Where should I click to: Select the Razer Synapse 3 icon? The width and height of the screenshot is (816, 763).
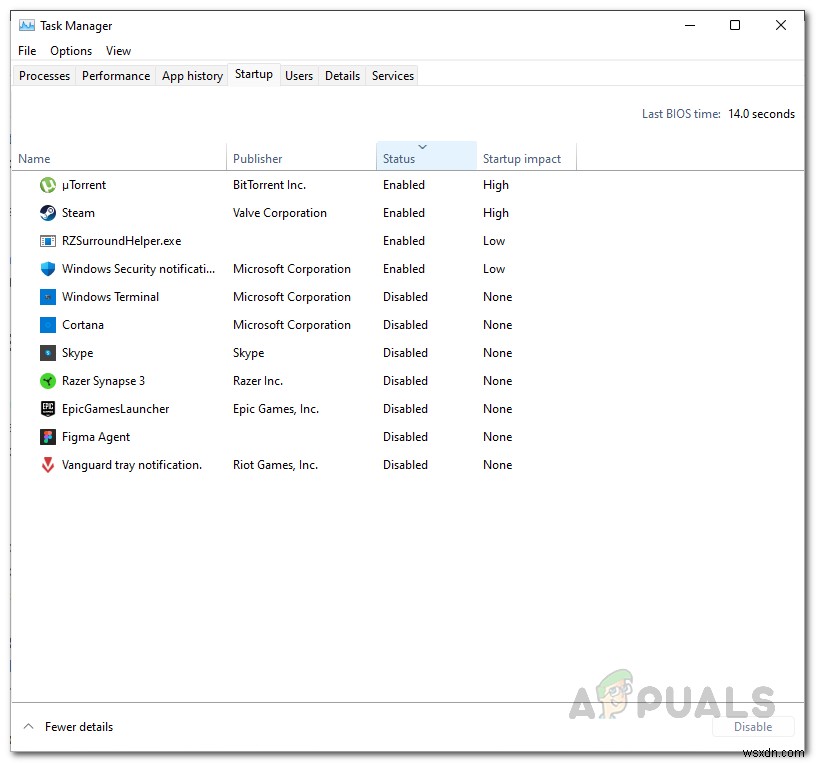point(46,380)
